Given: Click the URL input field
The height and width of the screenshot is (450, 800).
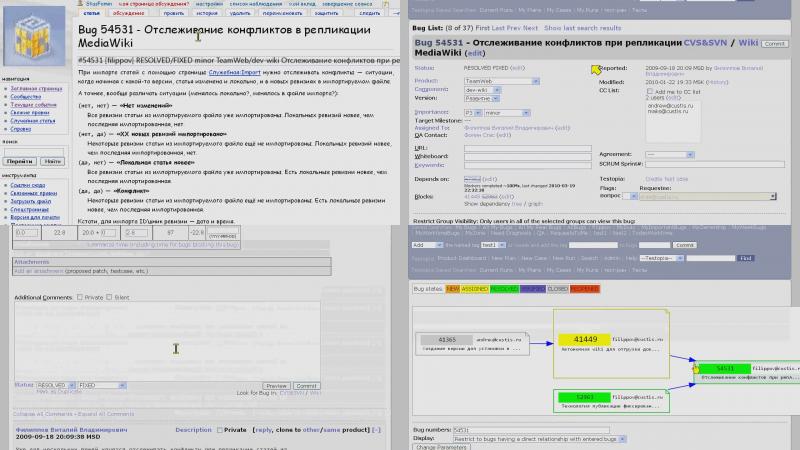Looking at the screenshot, I should tap(528, 148).
